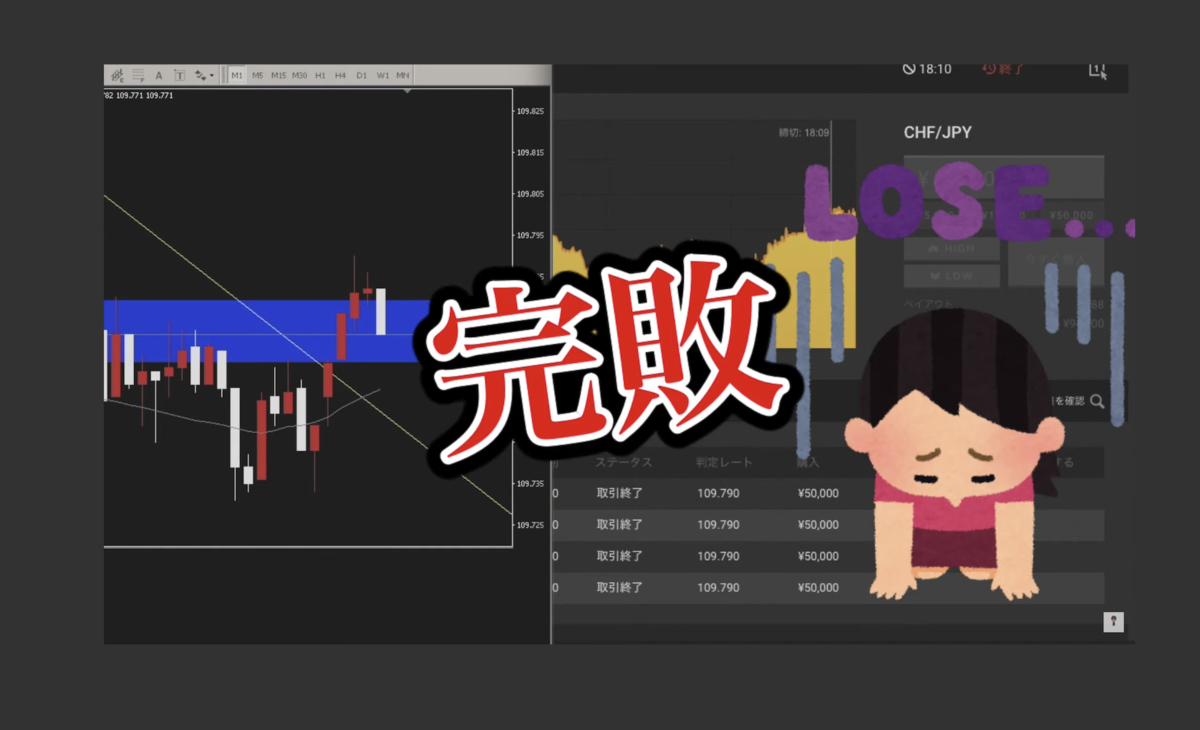Click the 109.815 price axis label
The height and width of the screenshot is (730, 1200).
[x=531, y=153]
